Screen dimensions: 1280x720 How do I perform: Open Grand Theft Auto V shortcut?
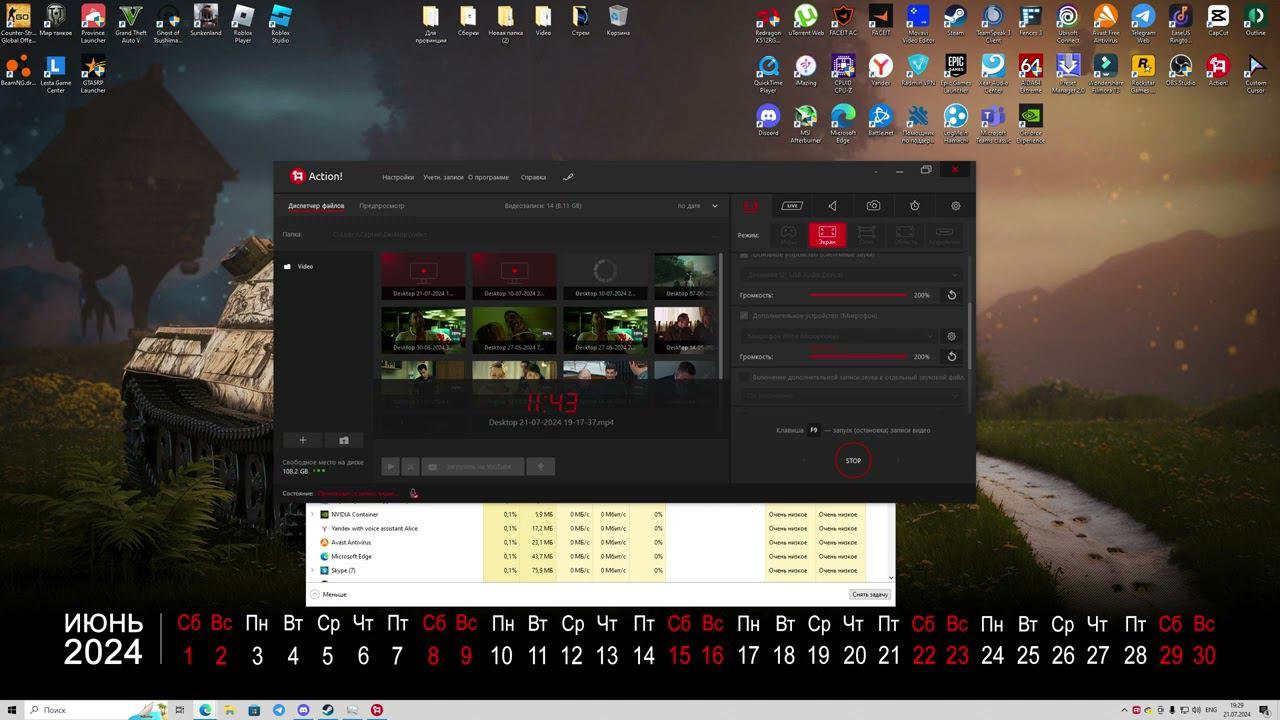pyautogui.click(x=130, y=23)
